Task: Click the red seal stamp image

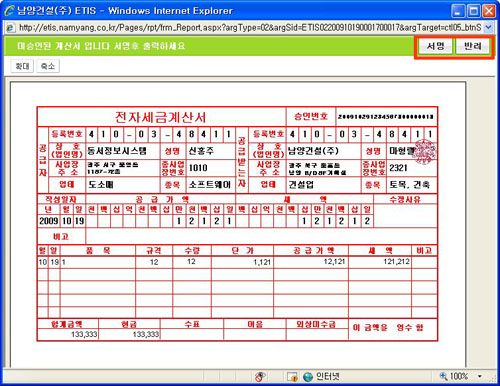Action: tap(424, 152)
